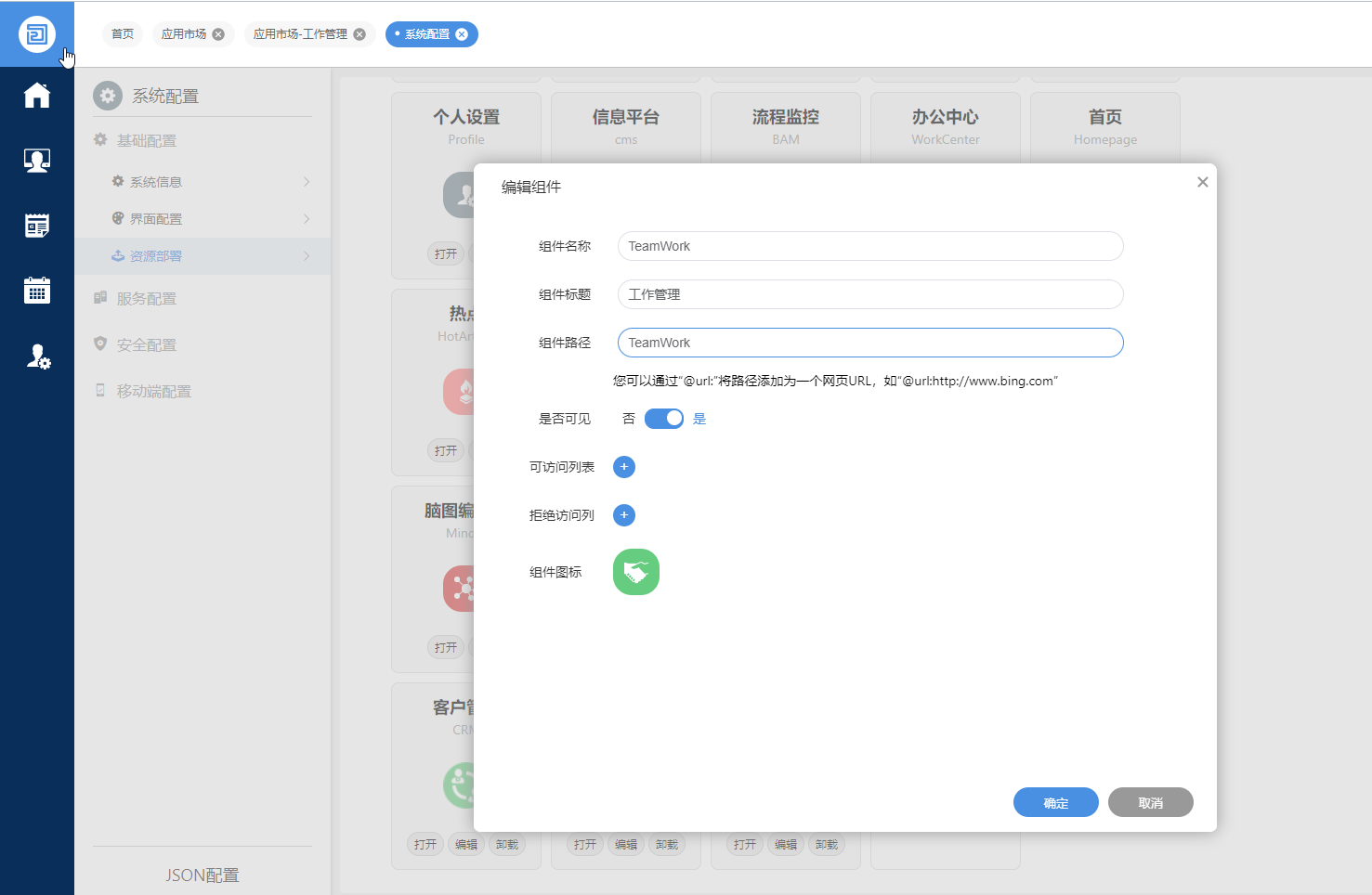Open the news board sidebar icon
The width and height of the screenshot is (1372, 895).
(37, 226)
